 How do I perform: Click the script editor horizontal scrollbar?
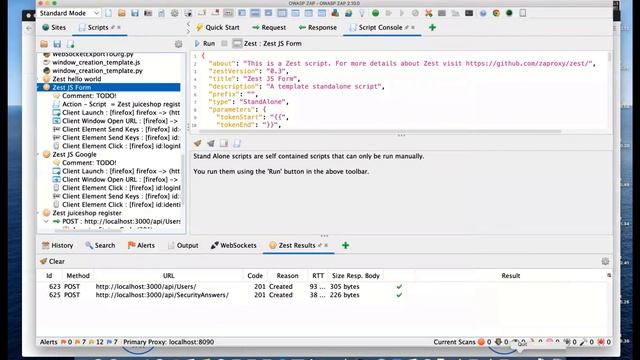point(380,131)
